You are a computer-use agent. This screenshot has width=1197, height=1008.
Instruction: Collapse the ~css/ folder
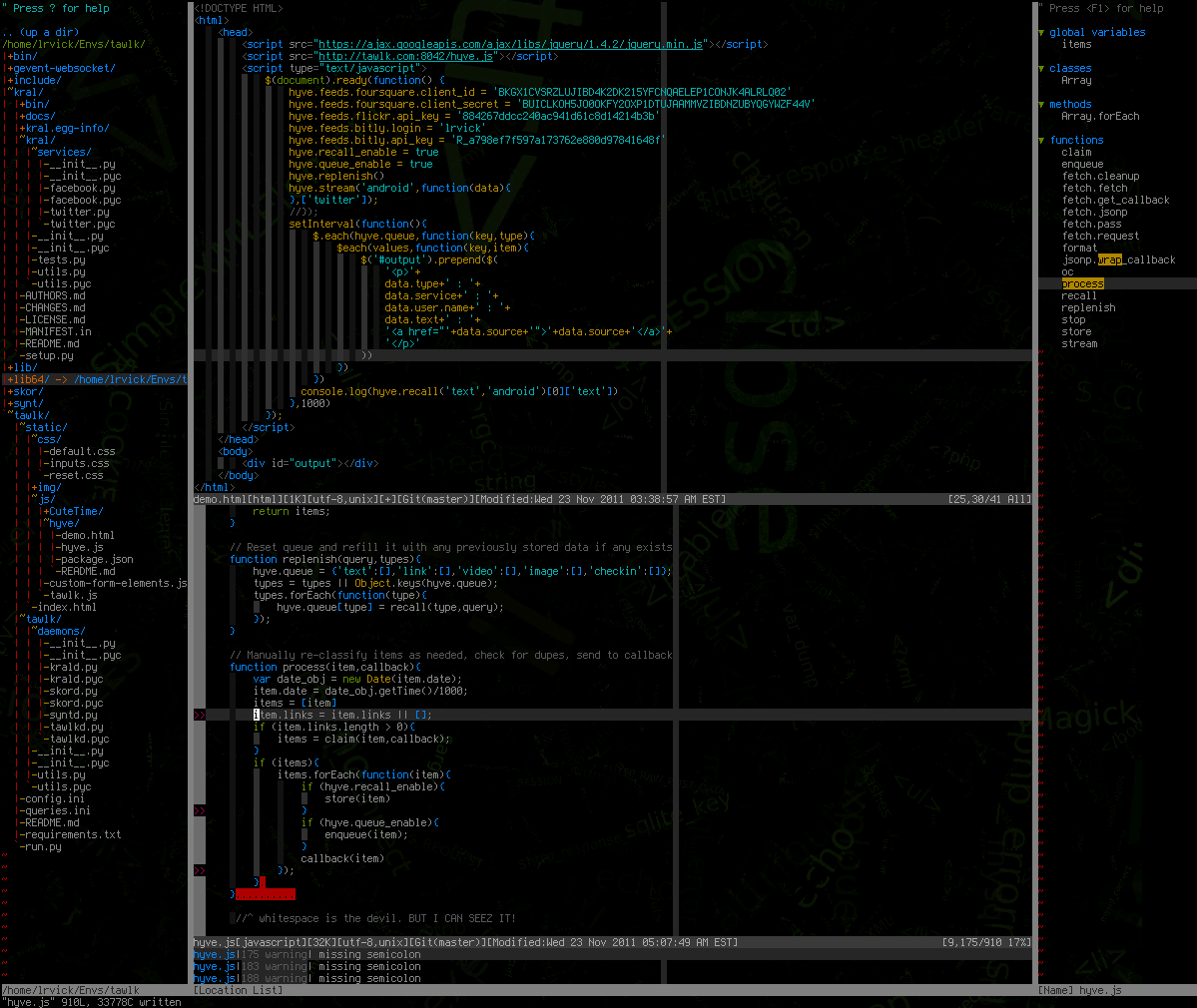(46, 439)
